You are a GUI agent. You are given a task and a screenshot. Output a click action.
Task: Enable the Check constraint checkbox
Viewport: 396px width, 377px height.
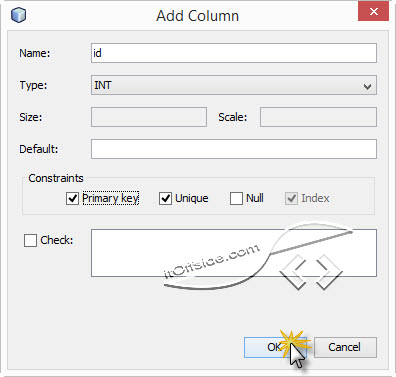30,240
